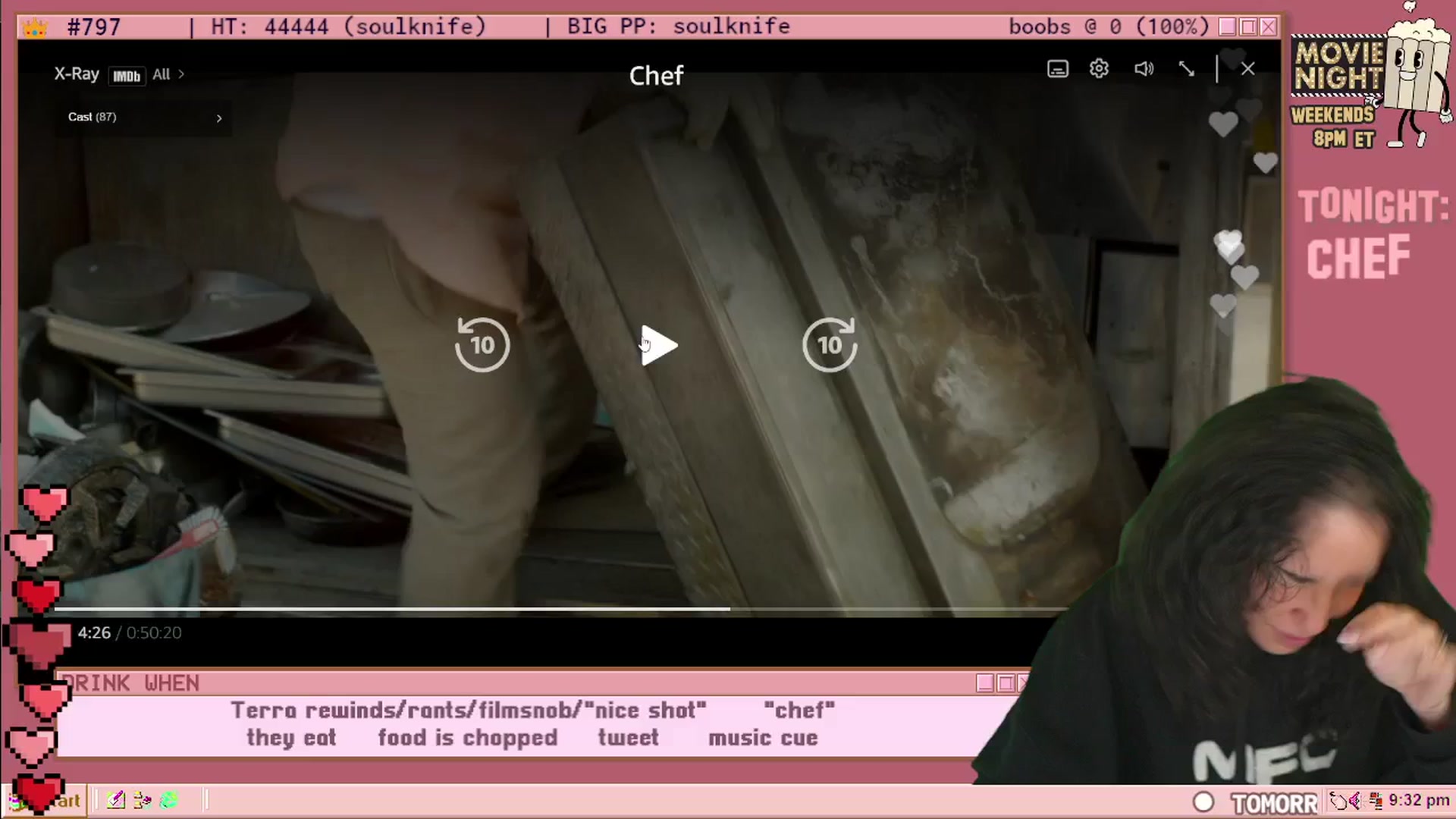
Task: Play the paused Chef video
Action: 659,346
